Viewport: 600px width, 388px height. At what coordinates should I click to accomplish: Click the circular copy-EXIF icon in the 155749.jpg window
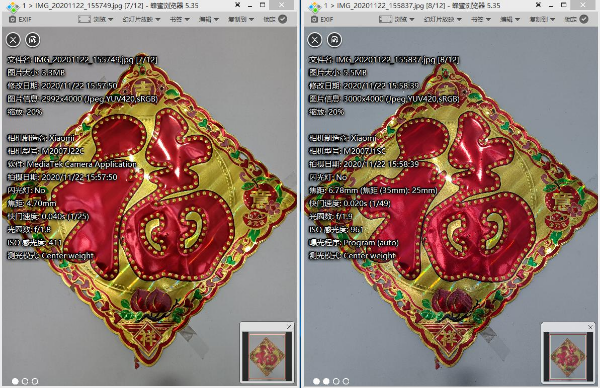[33, 40]
